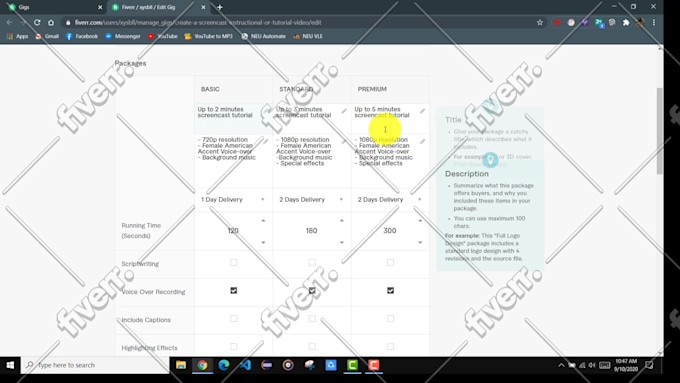Open the red Camtasia recorder taskbar icon
This screenshot has height=383, width=680.
374,365
